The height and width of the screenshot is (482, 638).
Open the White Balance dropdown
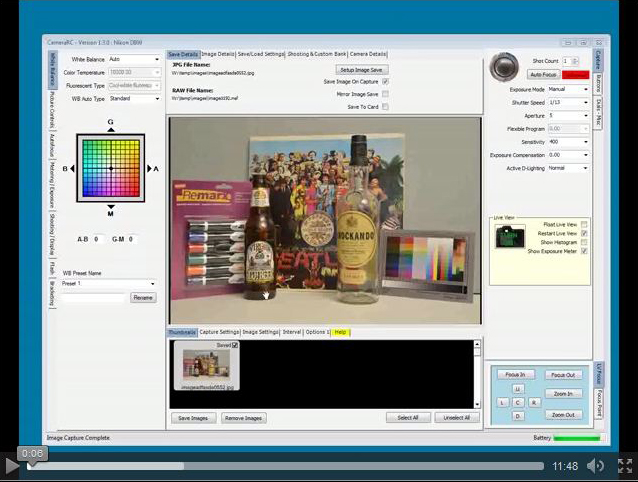point(133,59)
